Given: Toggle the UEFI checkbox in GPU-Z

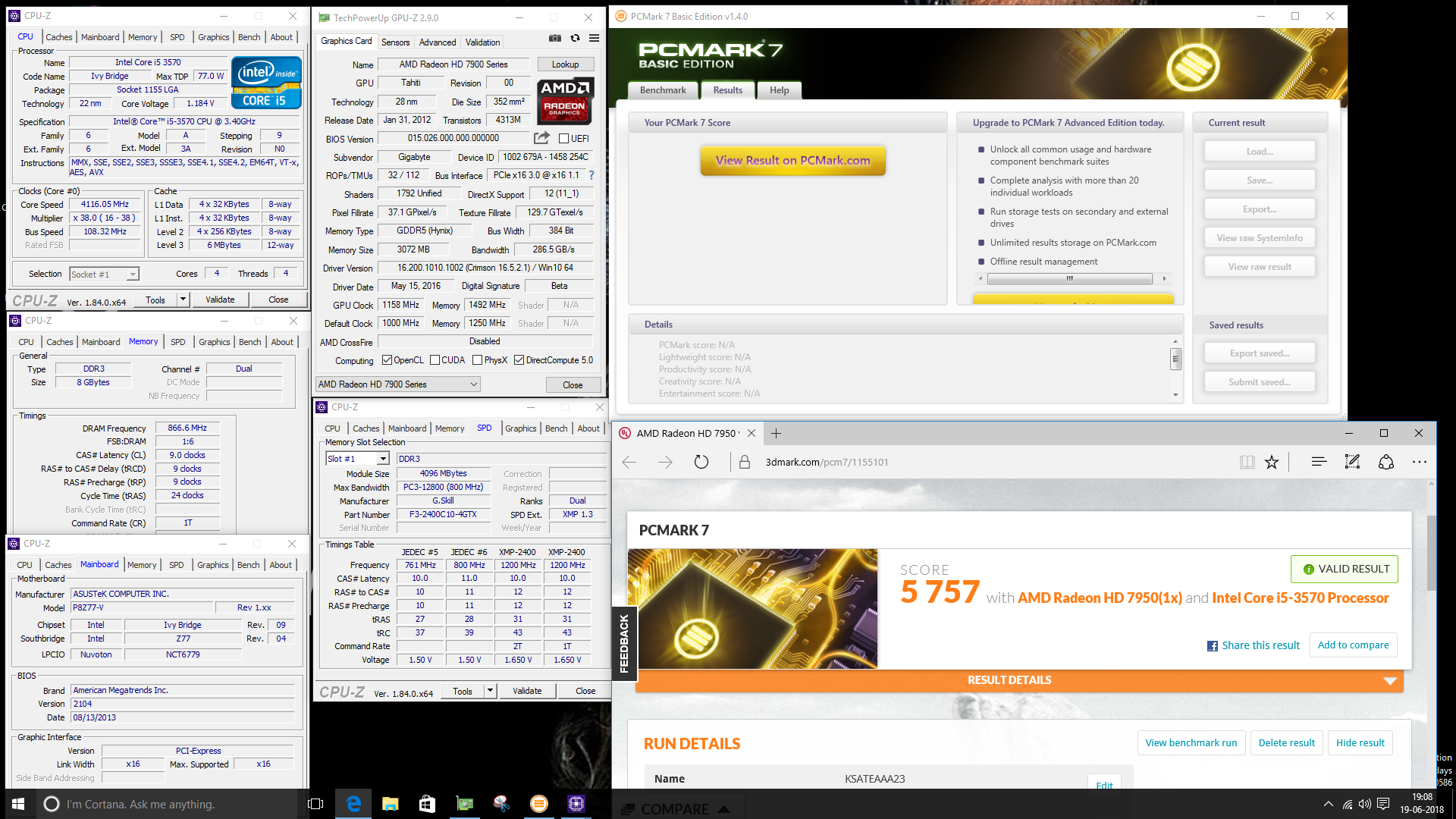Looking at the screenshot, I should [x=563, y=139].
